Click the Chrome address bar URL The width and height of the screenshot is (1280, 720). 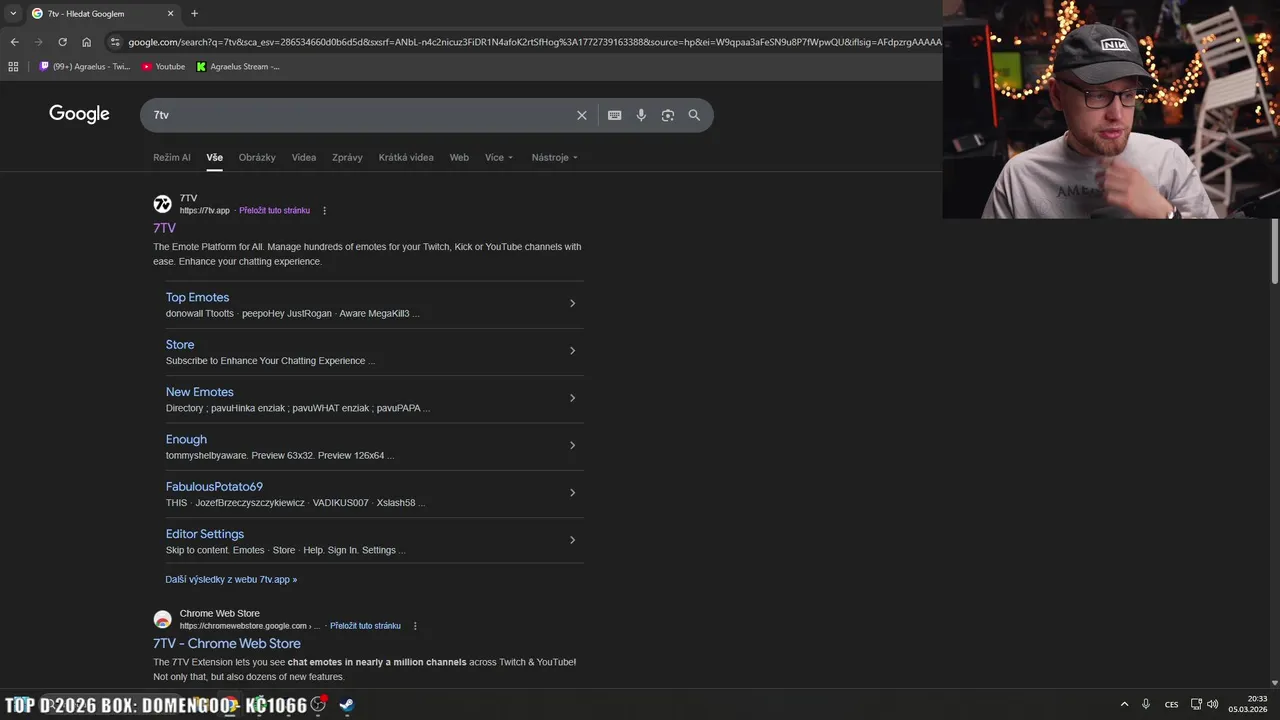[535, 42]
